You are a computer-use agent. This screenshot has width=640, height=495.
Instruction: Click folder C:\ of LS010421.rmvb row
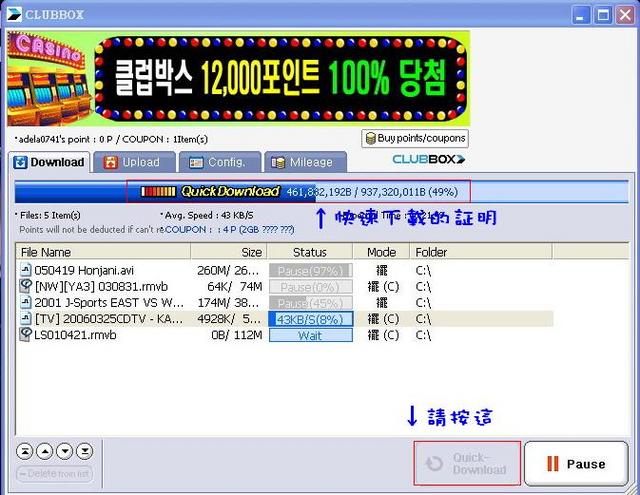coord(423,335)
